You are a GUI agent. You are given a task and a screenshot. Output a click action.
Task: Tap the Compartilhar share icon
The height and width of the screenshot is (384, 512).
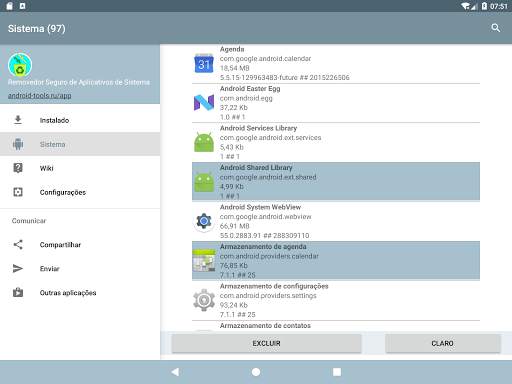point(18,244)
